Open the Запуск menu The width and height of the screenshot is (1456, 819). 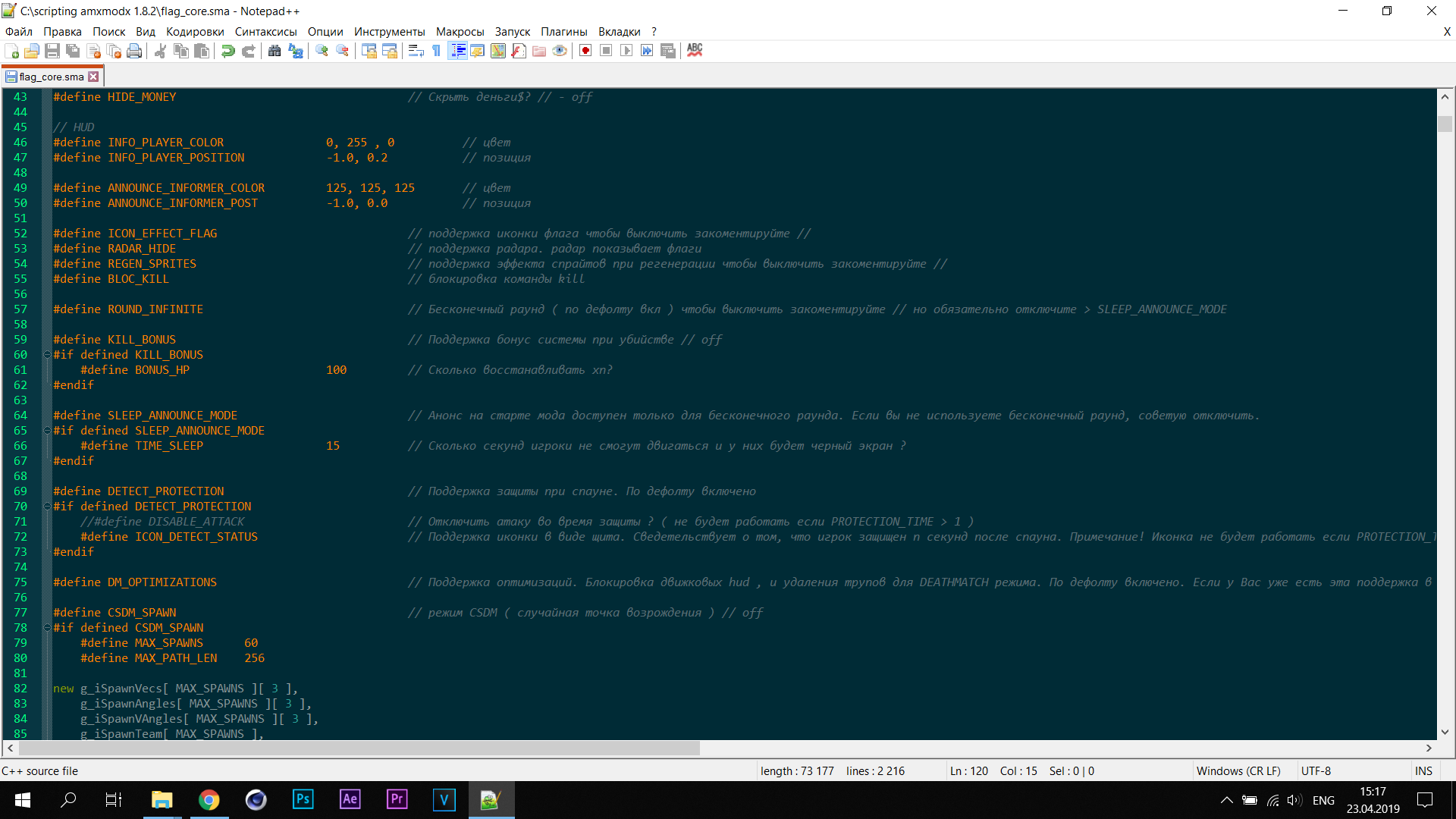point(513,31)
